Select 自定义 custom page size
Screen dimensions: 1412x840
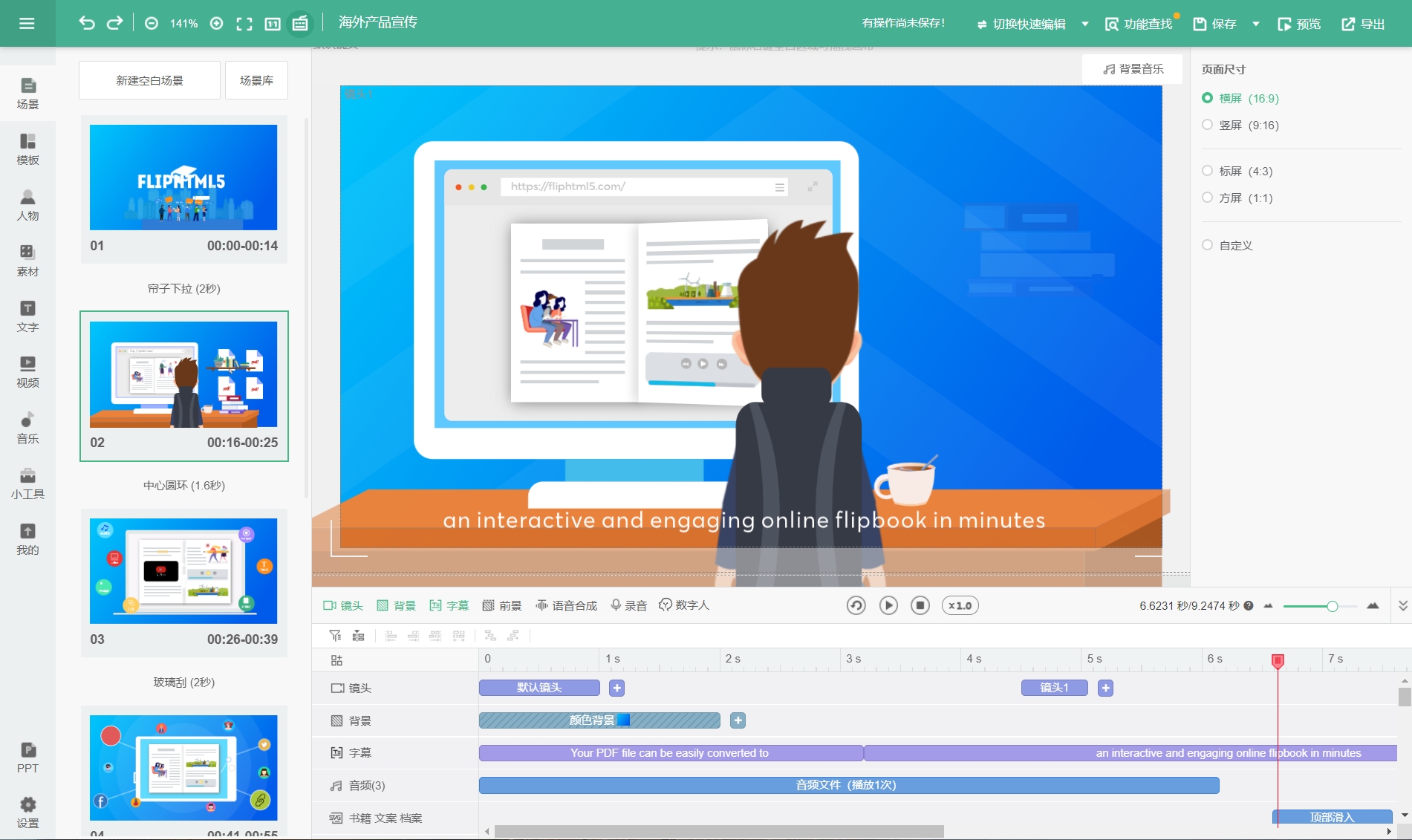(1227, 245)
